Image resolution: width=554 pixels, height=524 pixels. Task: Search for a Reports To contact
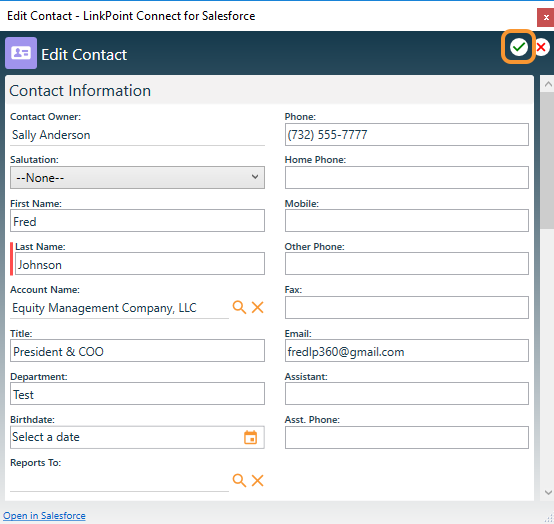[x=239, y=481]
